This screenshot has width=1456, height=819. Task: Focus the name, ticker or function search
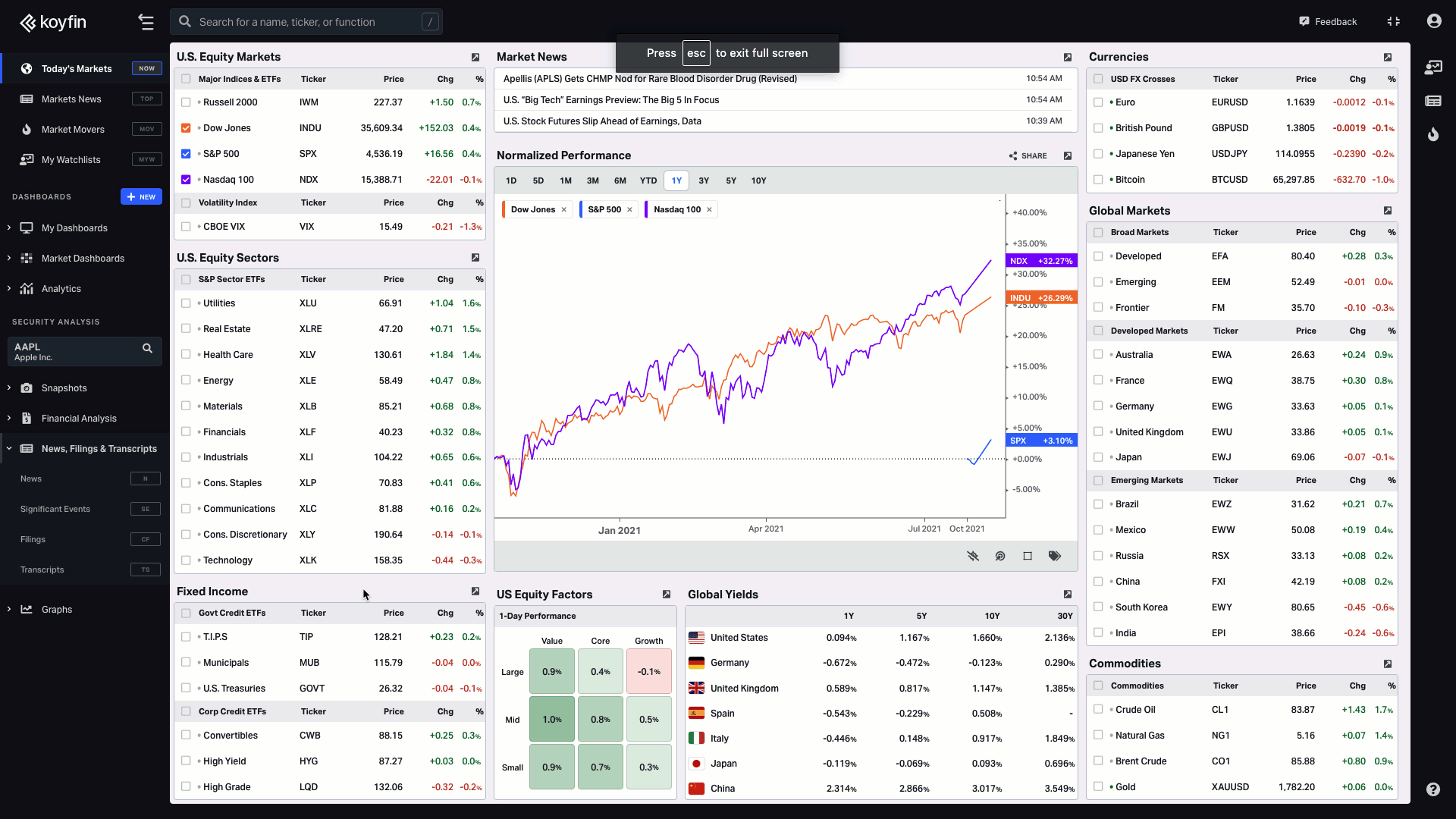pyautogui.click(x=306, y=22)
